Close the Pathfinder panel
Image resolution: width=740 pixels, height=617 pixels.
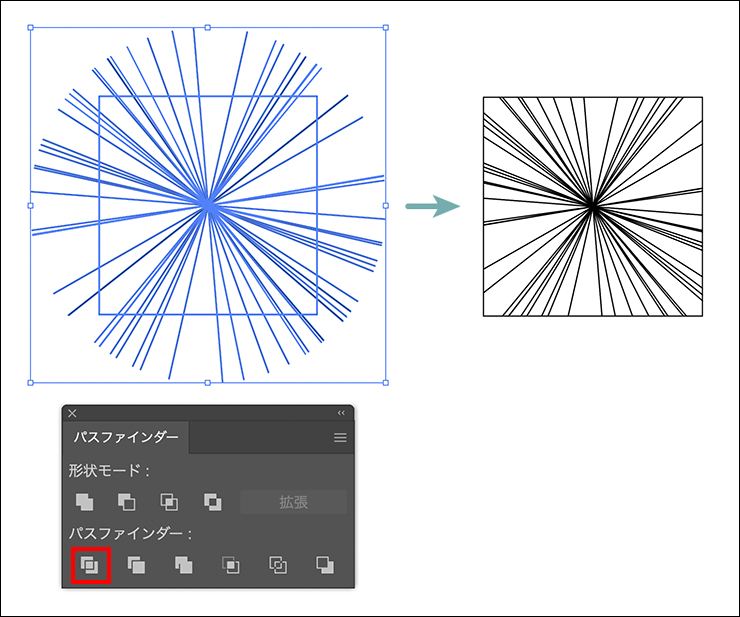[x=72, y=412]
